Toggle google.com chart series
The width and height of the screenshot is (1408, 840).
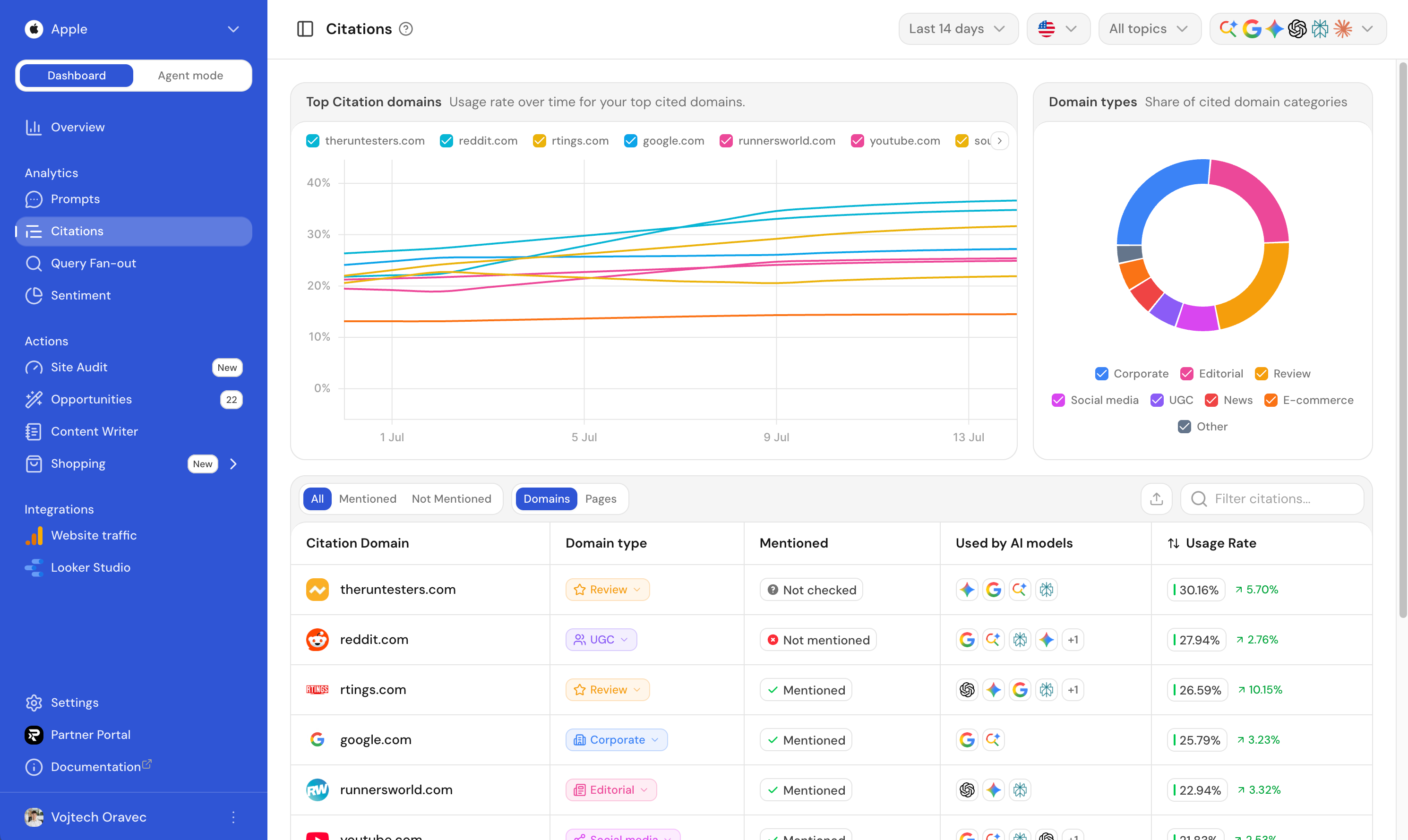630,140
